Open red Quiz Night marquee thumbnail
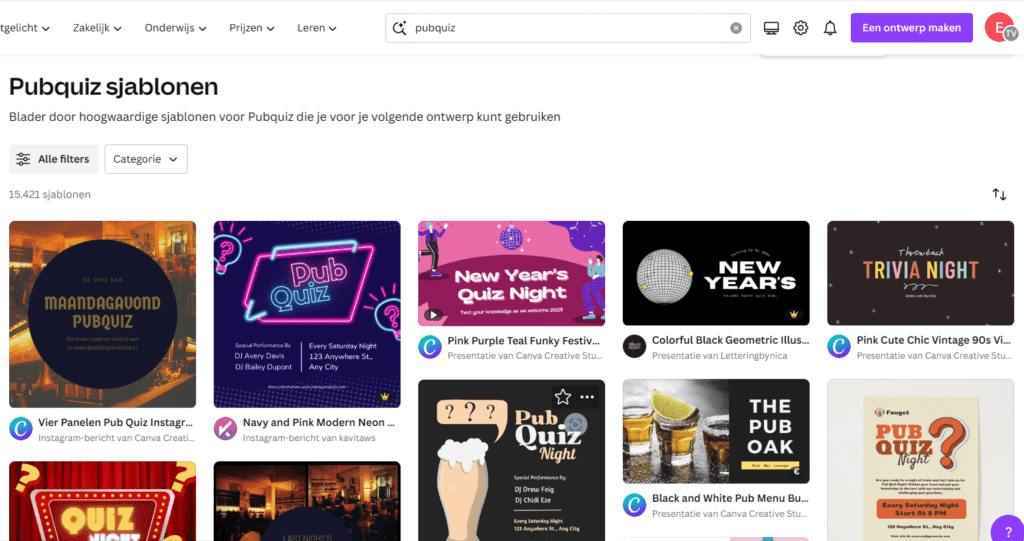Screen dimensions: 1024x541 pos(103,501)
